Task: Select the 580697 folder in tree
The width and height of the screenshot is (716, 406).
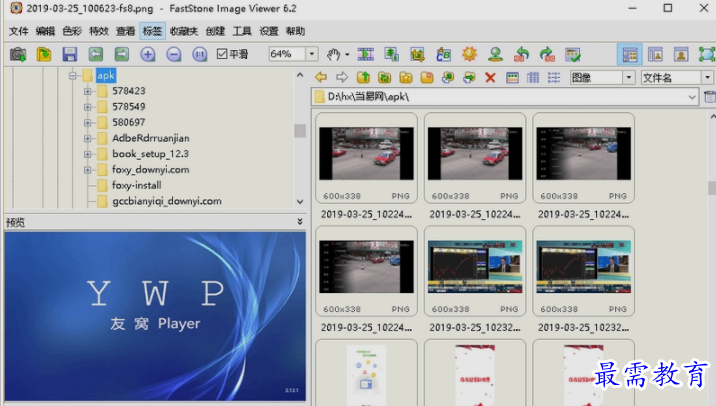Action: (x=129, y=122)
